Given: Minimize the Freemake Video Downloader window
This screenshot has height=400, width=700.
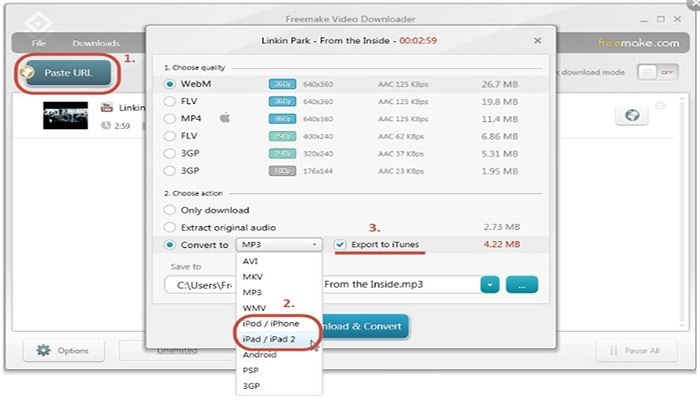Looking at the screenshot, I should click(644, 20).
